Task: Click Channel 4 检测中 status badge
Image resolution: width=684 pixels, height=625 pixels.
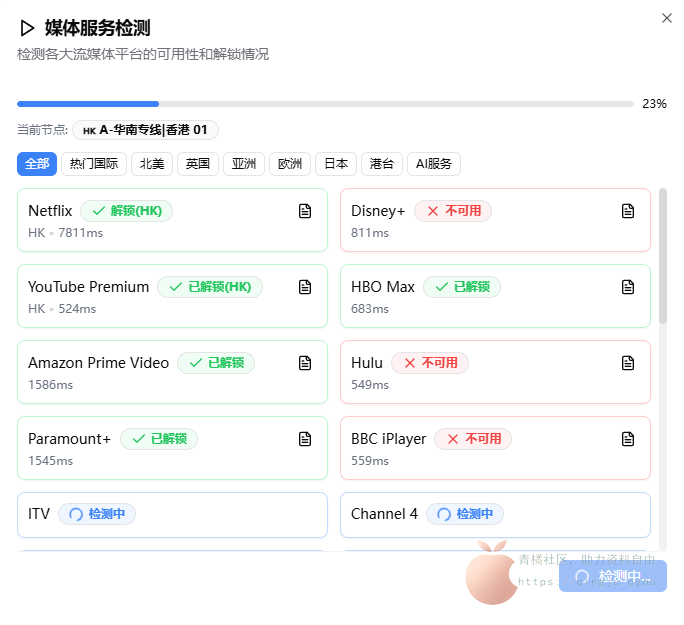Action: tap(465, 514)
